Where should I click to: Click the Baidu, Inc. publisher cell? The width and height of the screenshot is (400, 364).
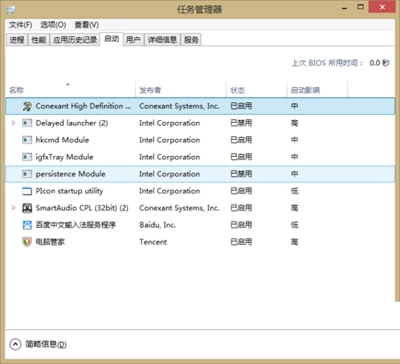(x=157, y=225)
